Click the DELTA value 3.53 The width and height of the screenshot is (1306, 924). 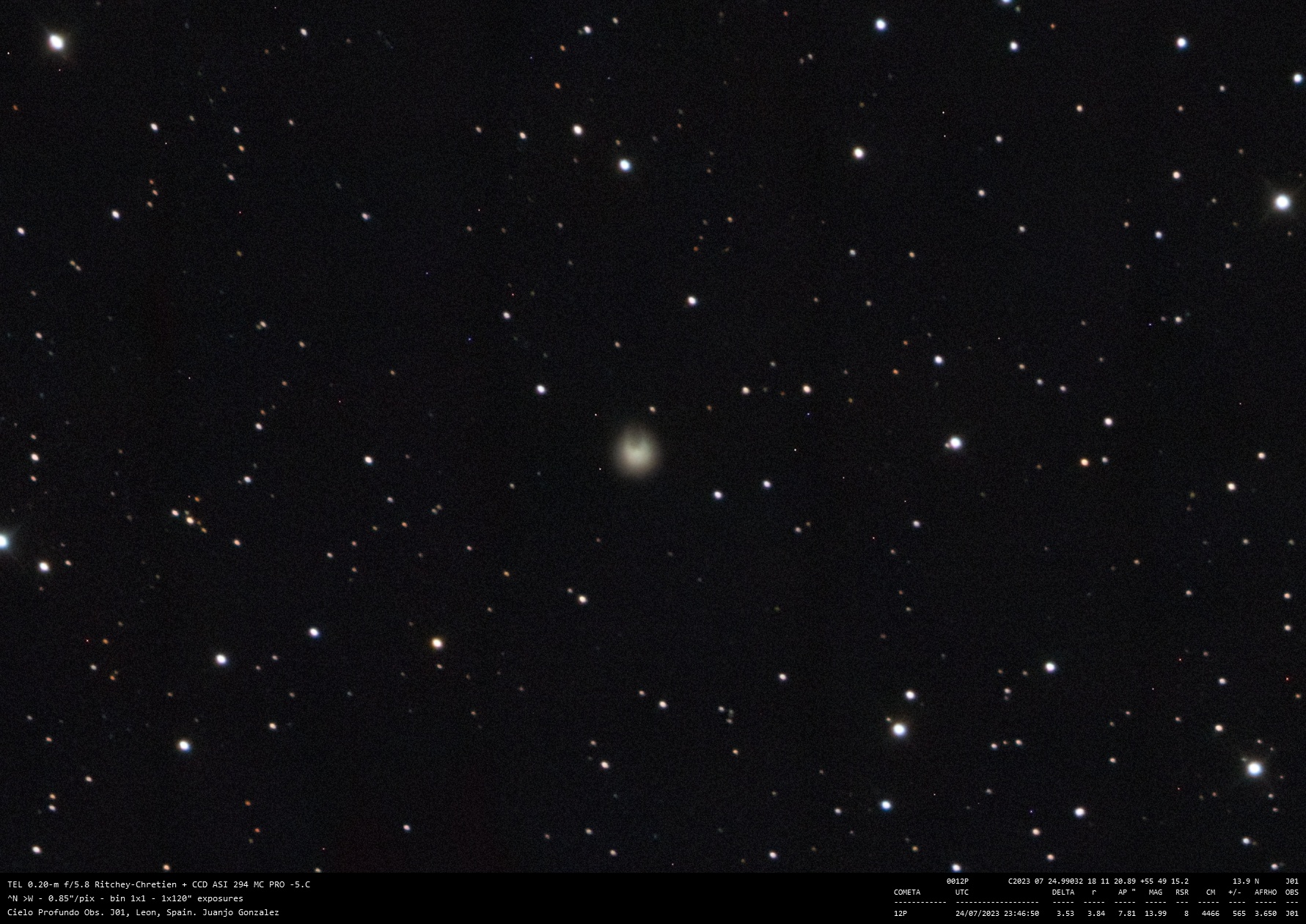coord(1065,914)
